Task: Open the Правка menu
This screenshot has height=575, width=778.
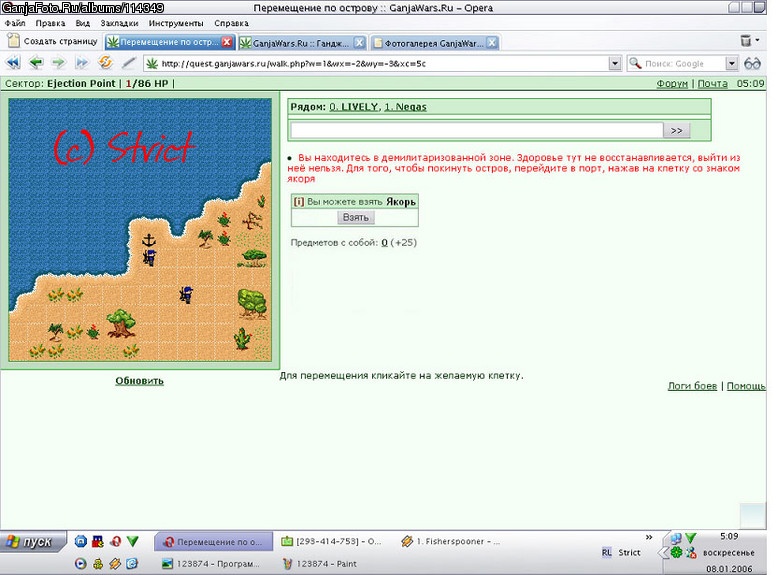Action: point(50,23)
